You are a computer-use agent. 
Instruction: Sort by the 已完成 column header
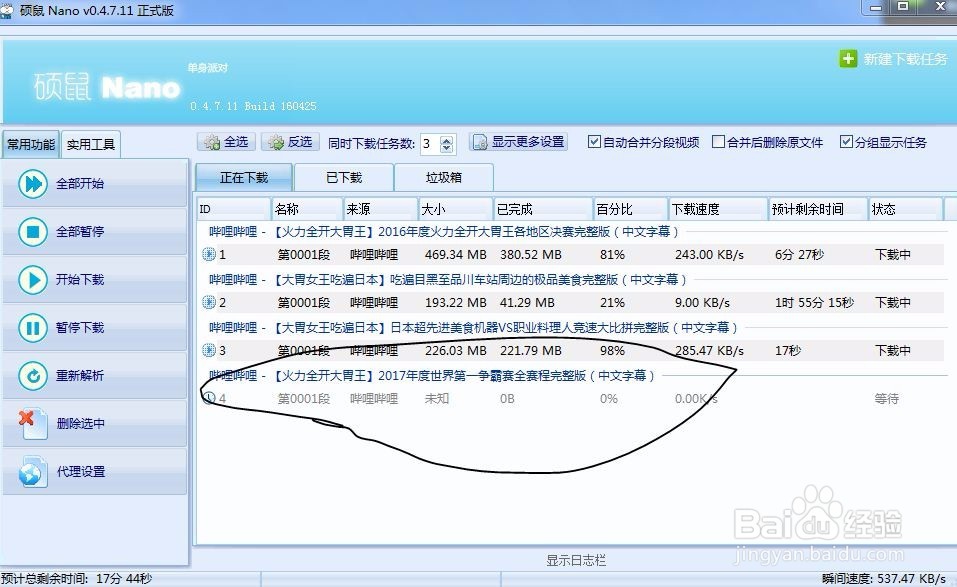[543, 209]
